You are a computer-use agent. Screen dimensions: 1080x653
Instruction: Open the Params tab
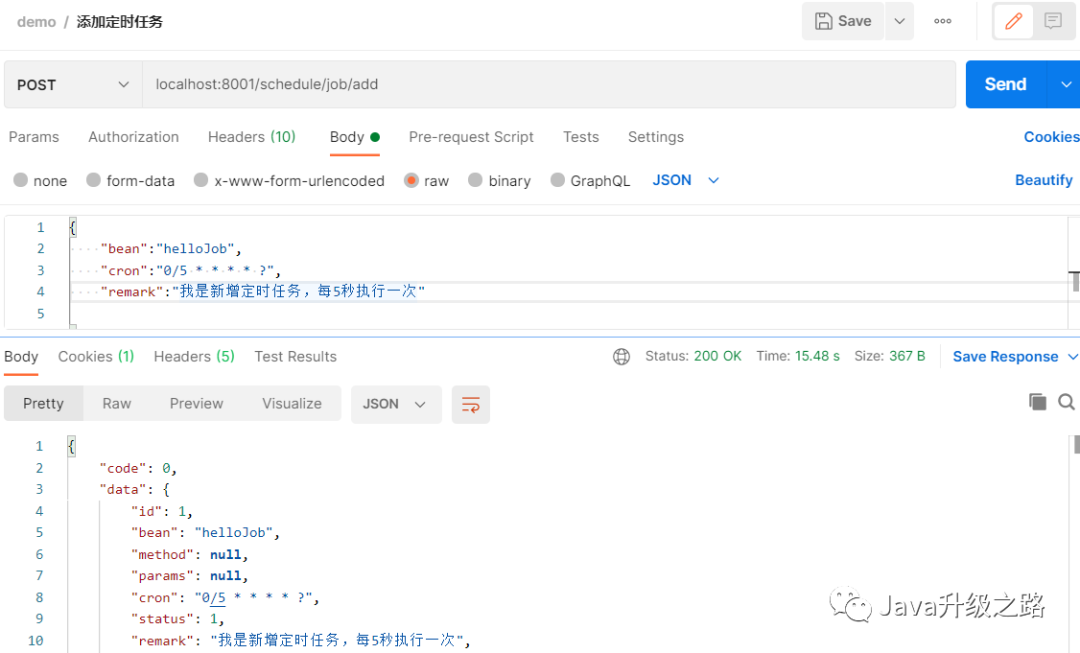tap(34, 137)
